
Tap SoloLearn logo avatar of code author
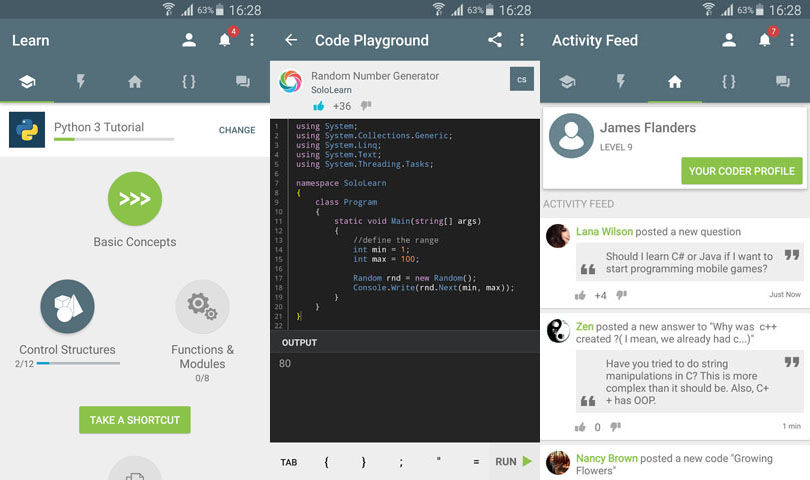pos(290,82)
